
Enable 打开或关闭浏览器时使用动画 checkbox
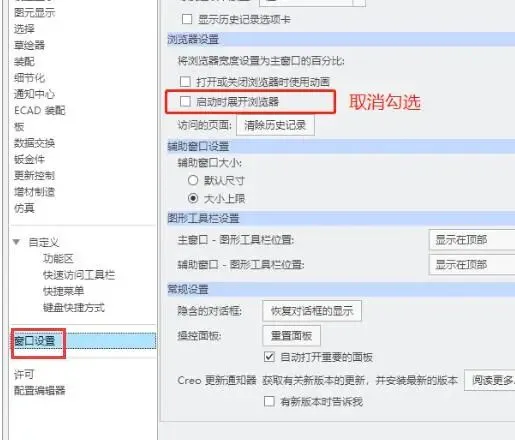point(185,82)
